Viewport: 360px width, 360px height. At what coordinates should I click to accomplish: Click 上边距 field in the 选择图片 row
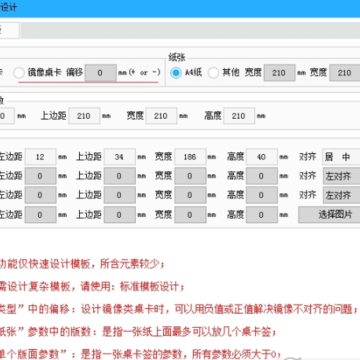coord(119,215)
